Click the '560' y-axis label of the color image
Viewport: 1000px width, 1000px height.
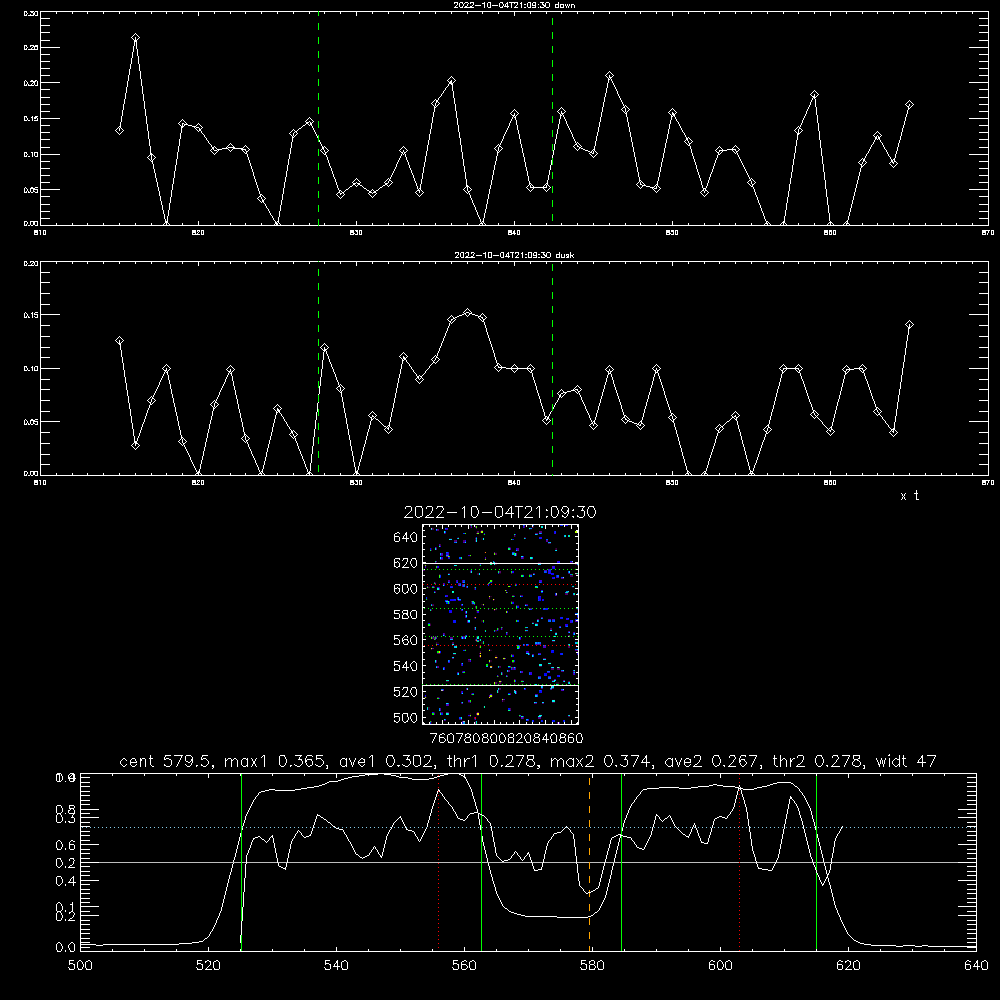pos(405,640)
